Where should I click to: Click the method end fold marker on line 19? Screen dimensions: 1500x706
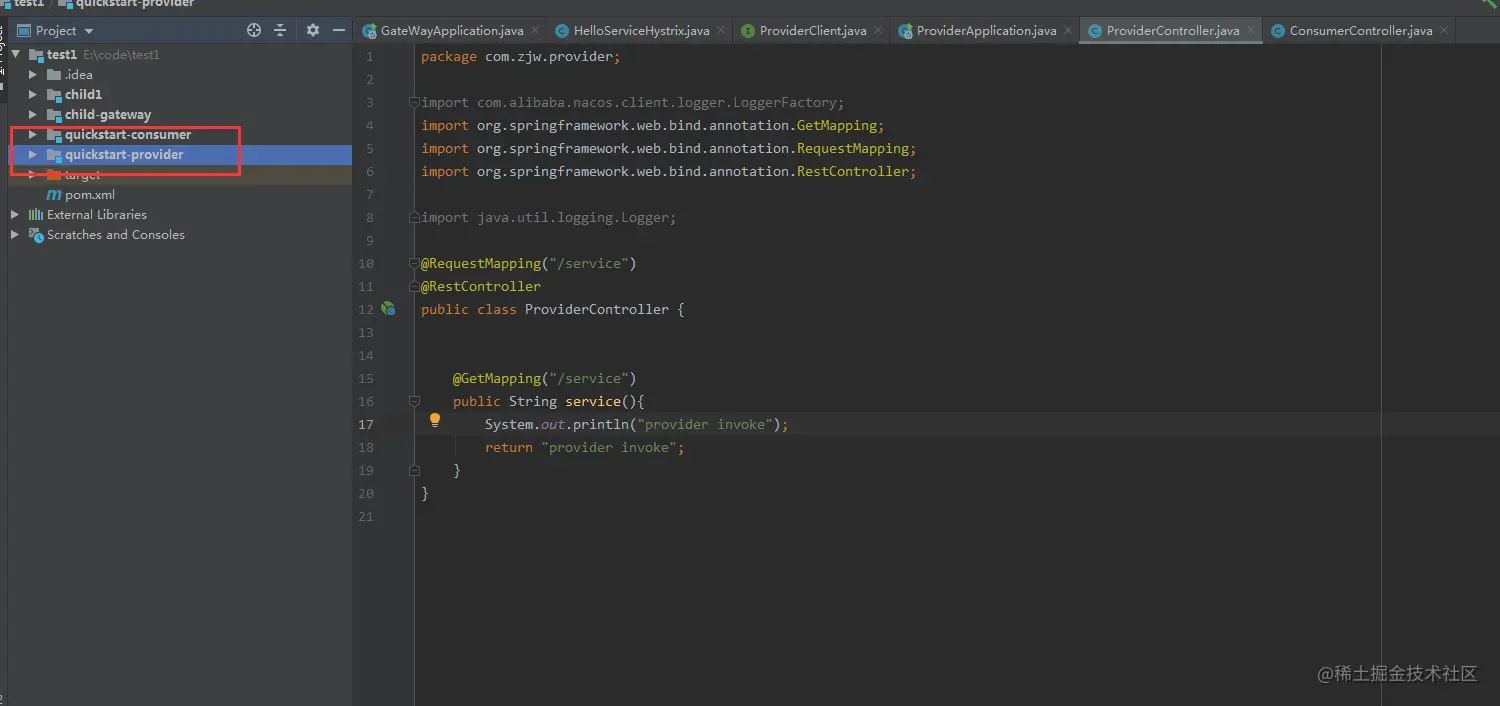coord(413,470)
